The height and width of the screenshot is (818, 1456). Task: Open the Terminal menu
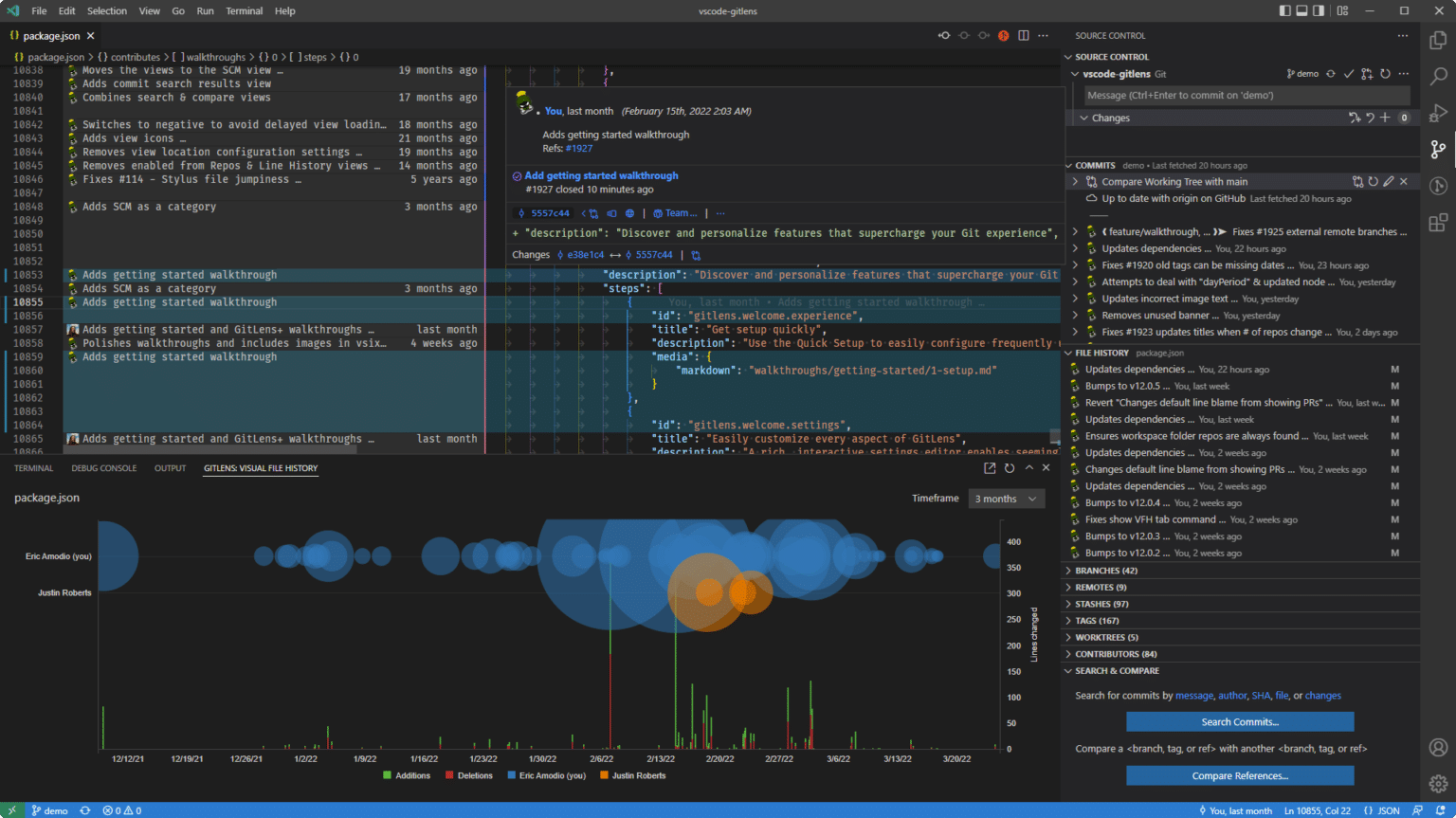click(x=244, y=10)
